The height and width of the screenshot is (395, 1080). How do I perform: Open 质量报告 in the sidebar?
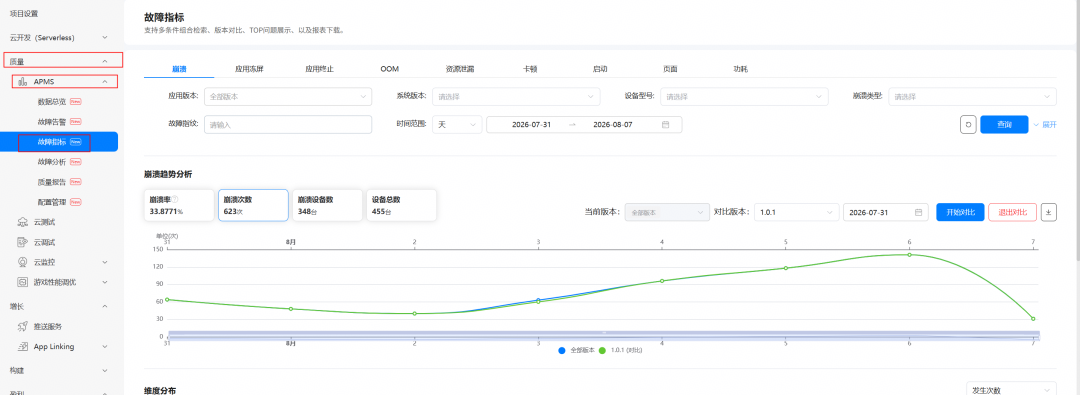click(59, 182)
